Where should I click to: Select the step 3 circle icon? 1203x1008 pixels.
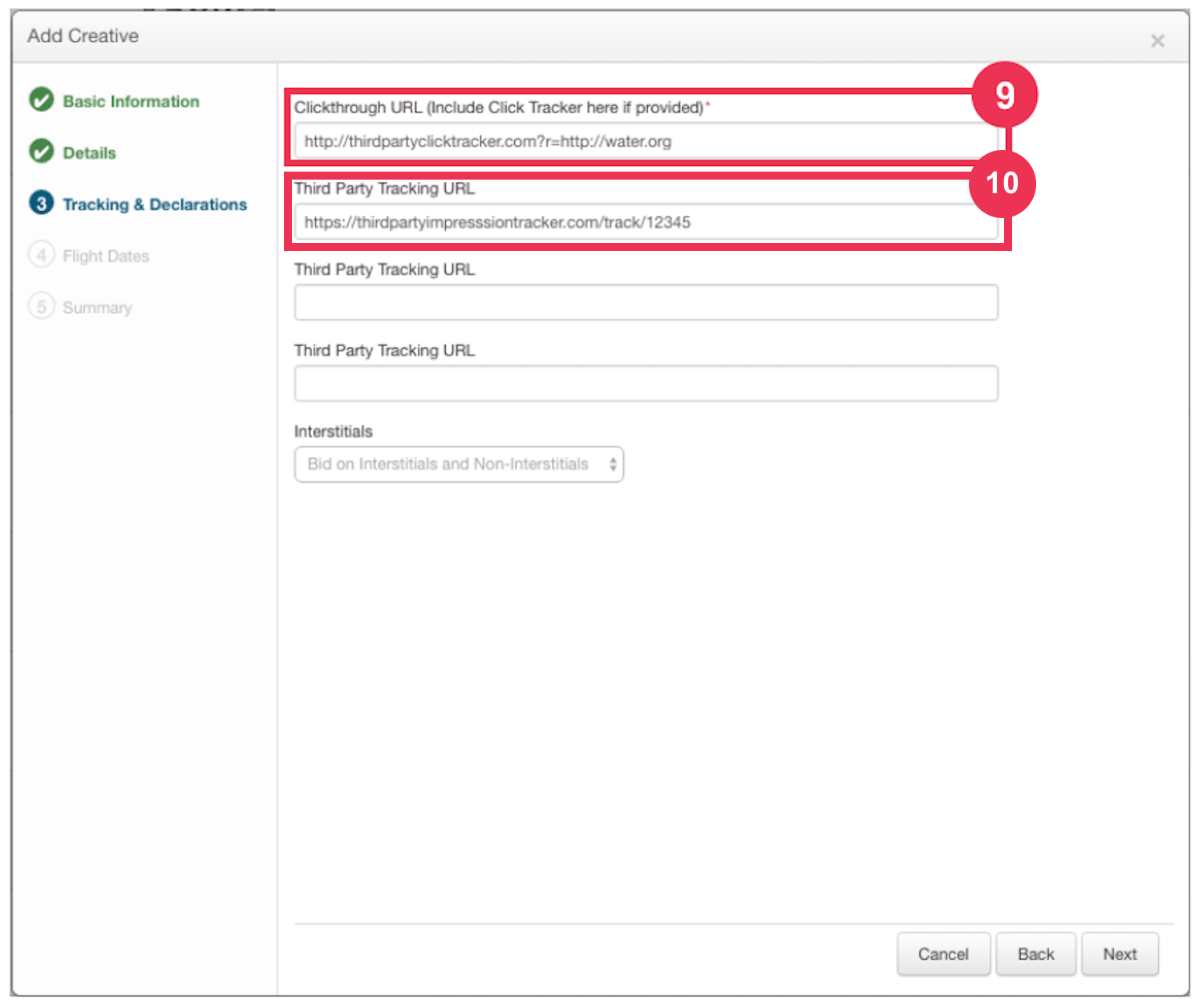(42, 203)
